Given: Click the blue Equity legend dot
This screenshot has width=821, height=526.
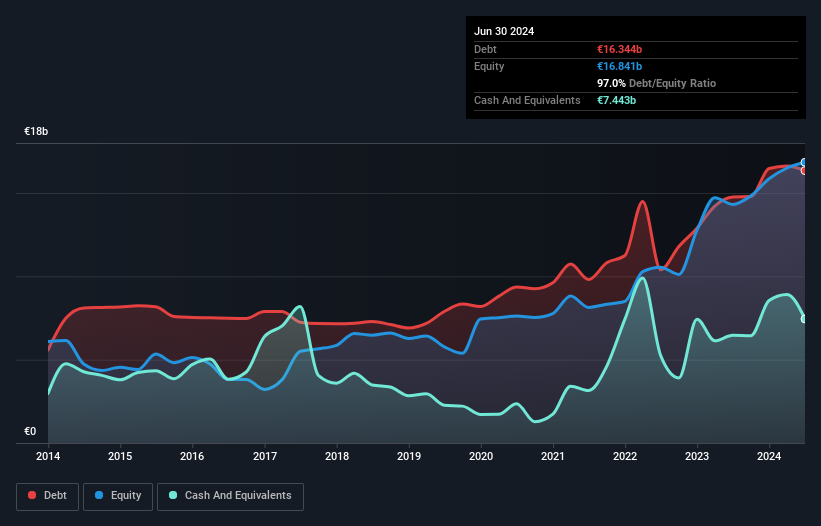Looking at the screenshot, I should pyautogui.click(x=100, y=495).
